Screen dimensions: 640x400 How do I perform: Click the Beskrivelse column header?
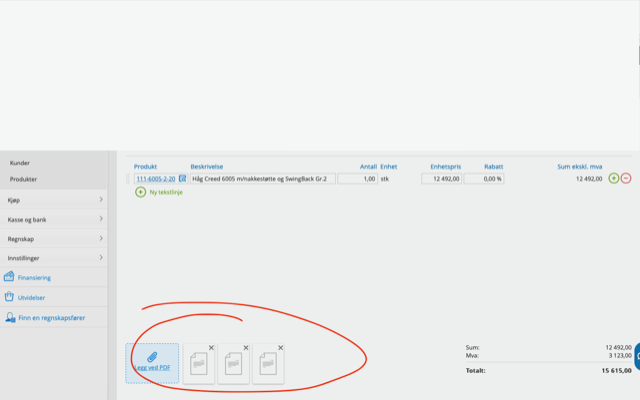point(207,167)
